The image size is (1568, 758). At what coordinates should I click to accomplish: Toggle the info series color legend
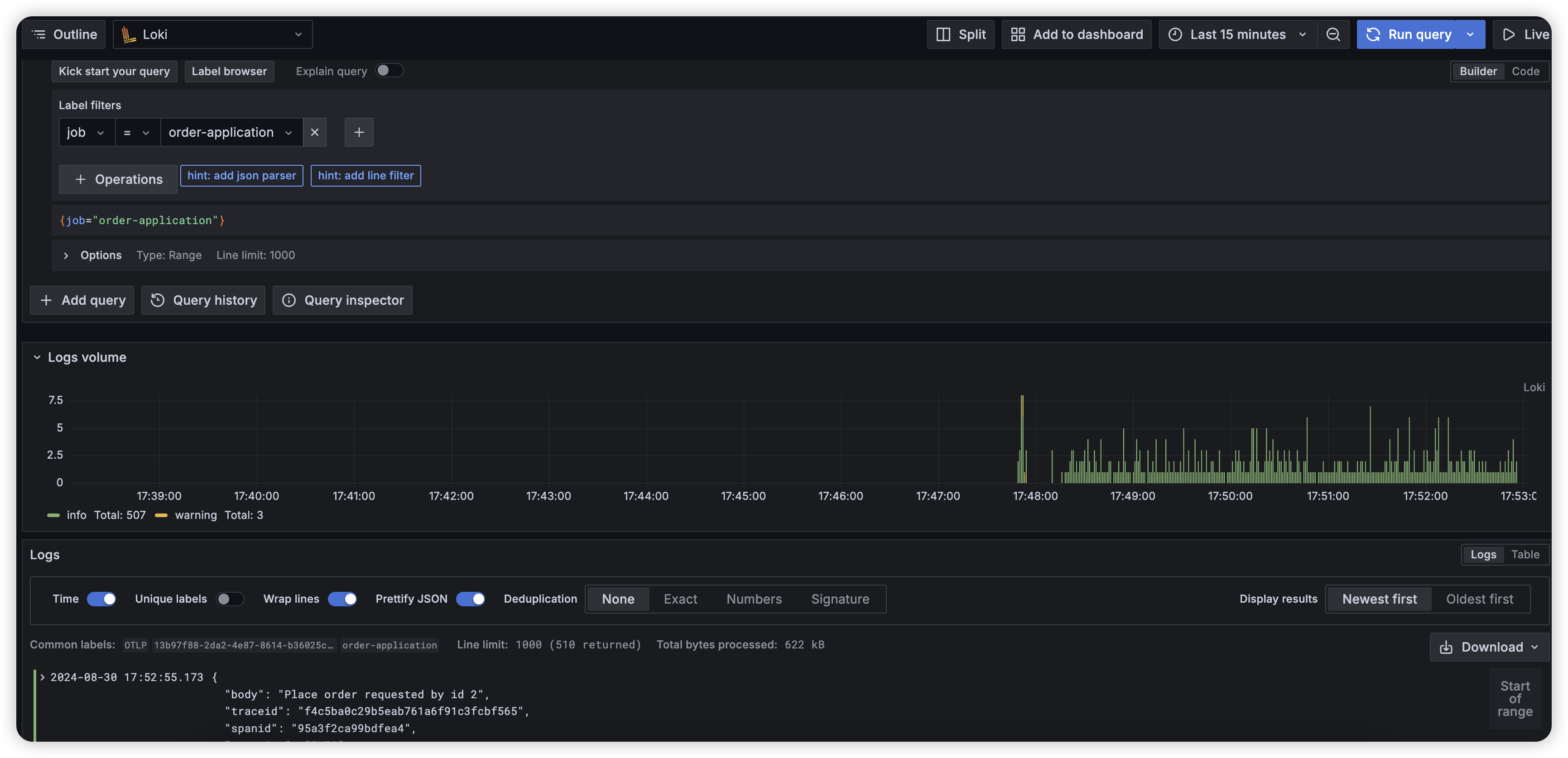click(x=53, y=515)
